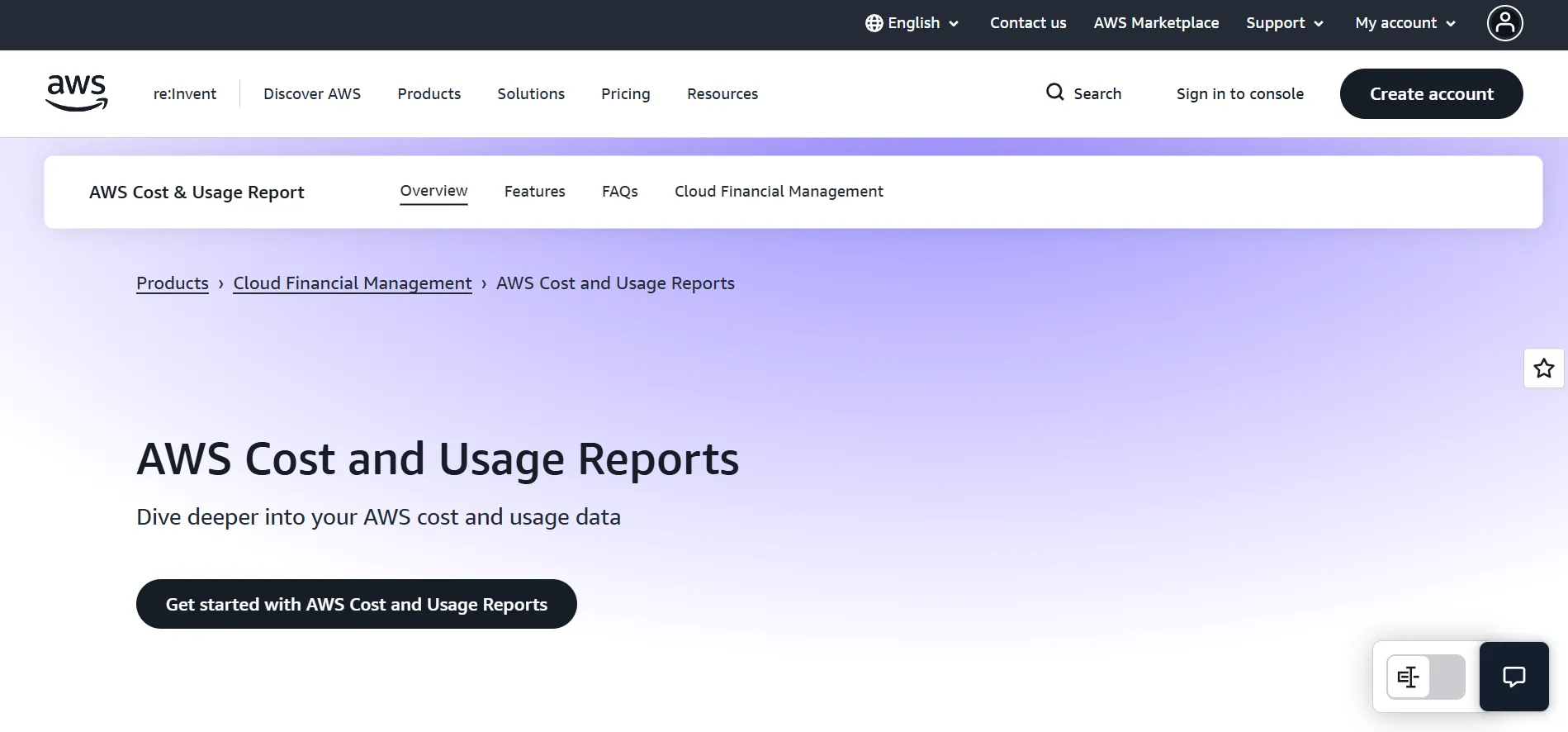
Task: Click the Create account button
Action: 1432,94
